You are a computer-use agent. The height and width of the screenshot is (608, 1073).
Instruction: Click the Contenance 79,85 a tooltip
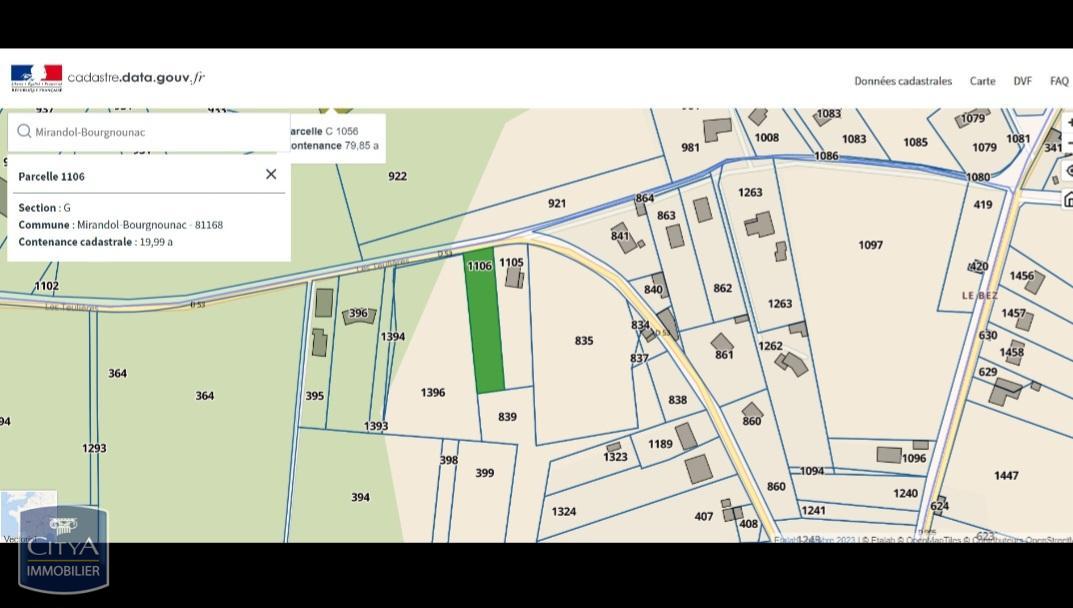pyautogui.click(x=333, y=145)
